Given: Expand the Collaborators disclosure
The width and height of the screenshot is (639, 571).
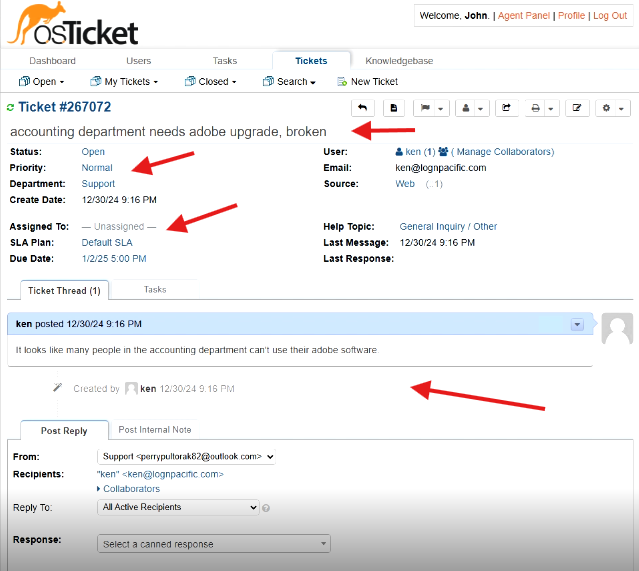Looking at the screenshot, I should click(128, 489).
